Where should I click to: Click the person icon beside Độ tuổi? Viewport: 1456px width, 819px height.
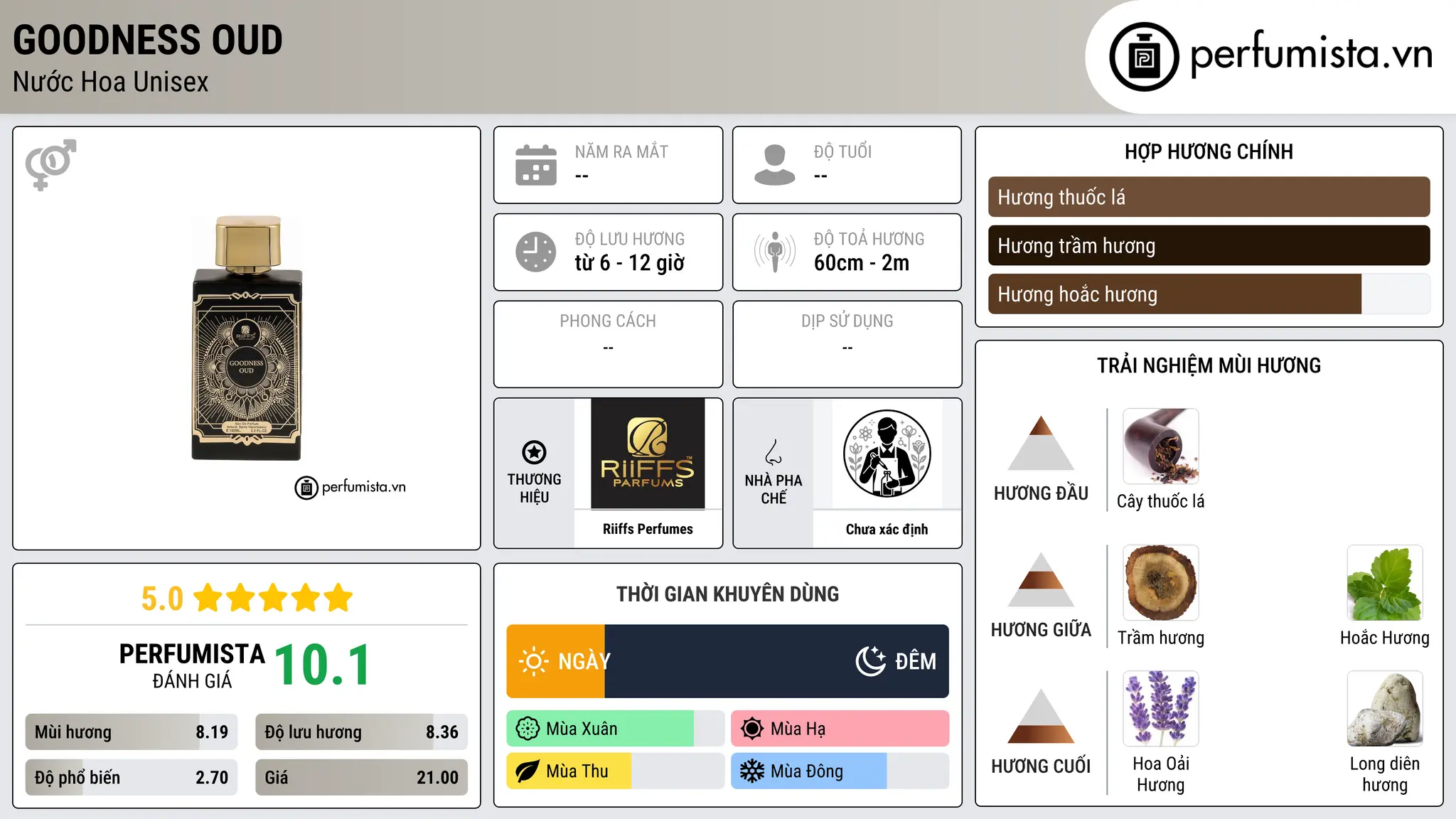(x=774, y=165)
